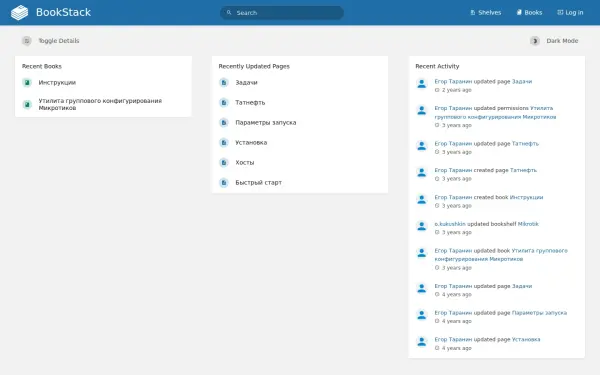Focus the Search input field
The image size is (600, 375).
click(282, 13)
